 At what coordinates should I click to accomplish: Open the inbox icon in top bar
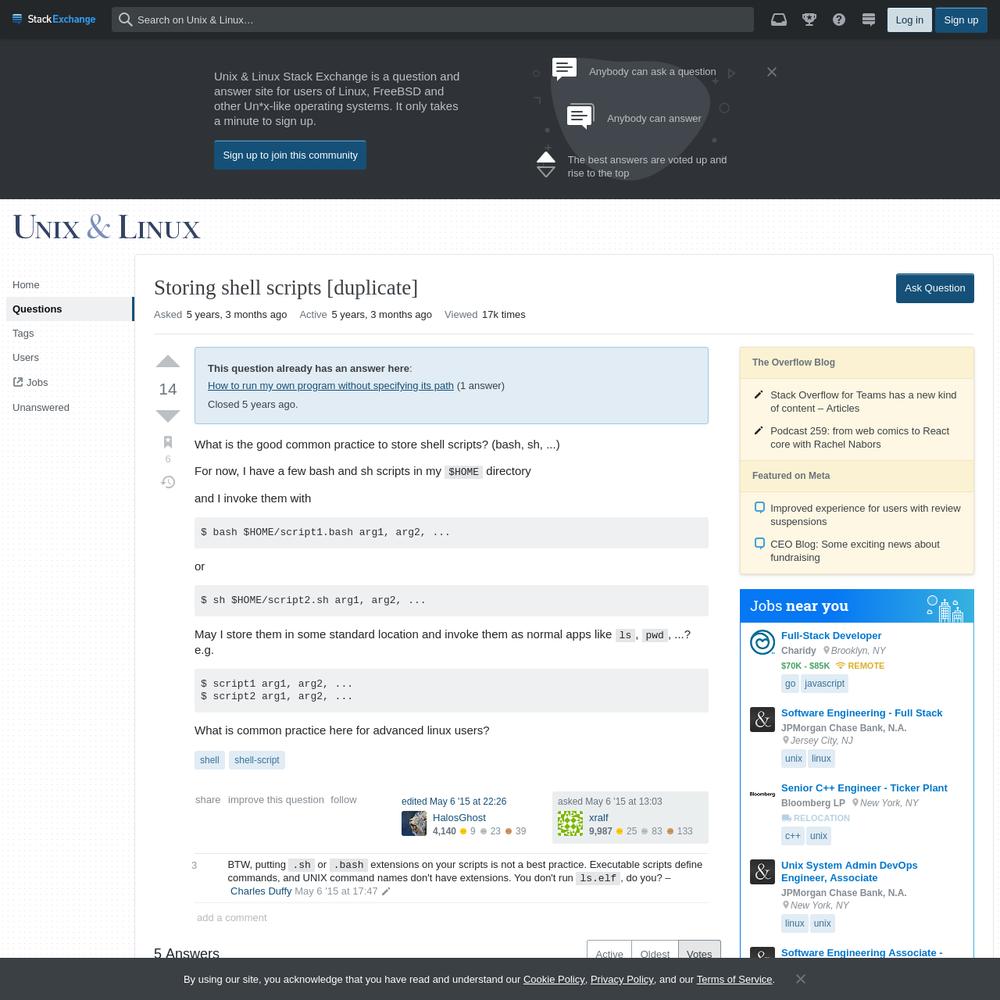click(779, 20)
